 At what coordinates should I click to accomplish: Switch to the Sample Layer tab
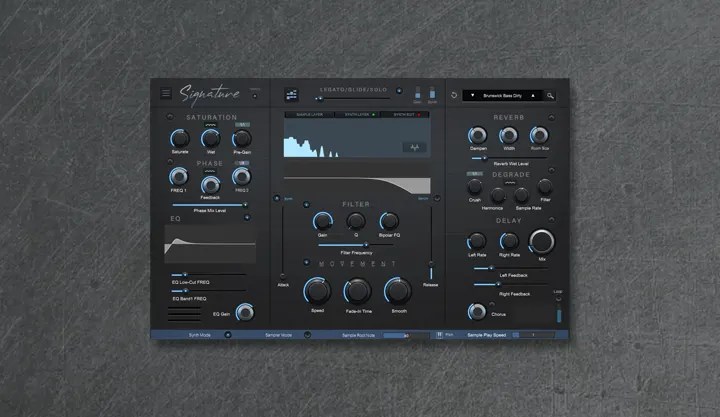pos(309,114)
